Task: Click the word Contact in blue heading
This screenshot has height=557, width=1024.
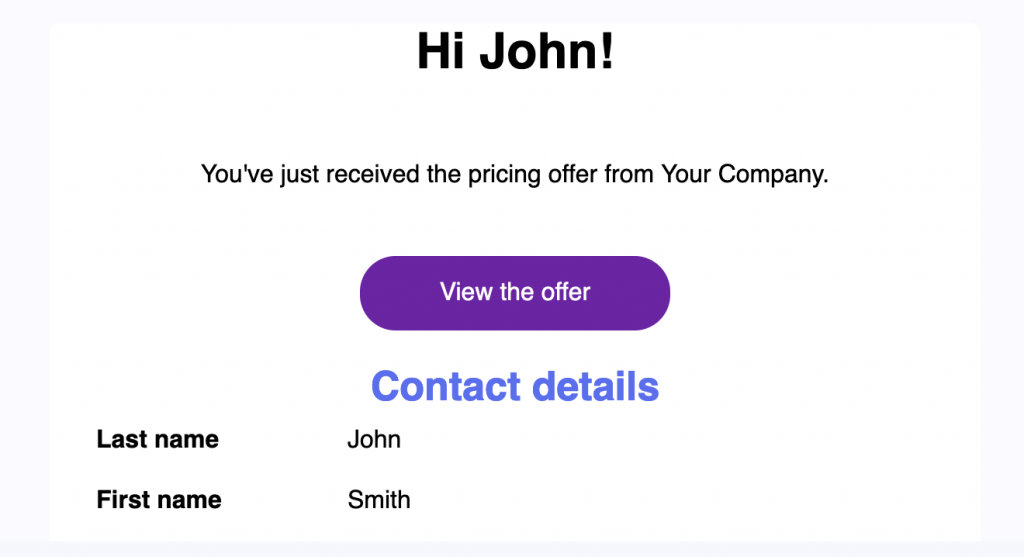Action: (x=446, y=386)
